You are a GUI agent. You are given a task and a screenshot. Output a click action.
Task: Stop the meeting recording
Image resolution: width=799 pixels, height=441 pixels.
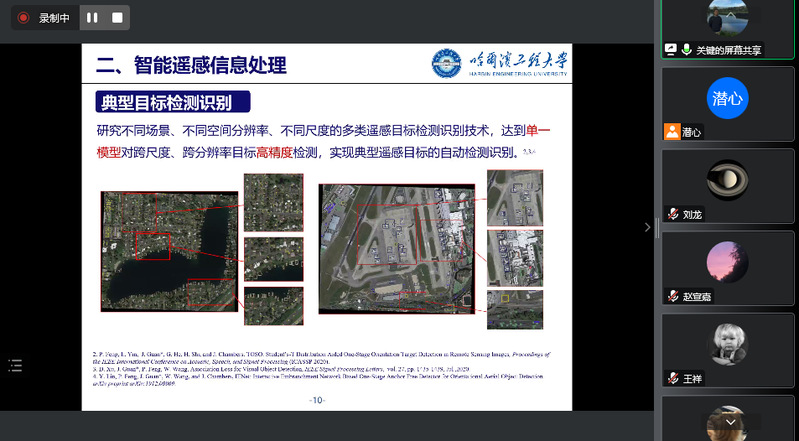tap(117, 18)
